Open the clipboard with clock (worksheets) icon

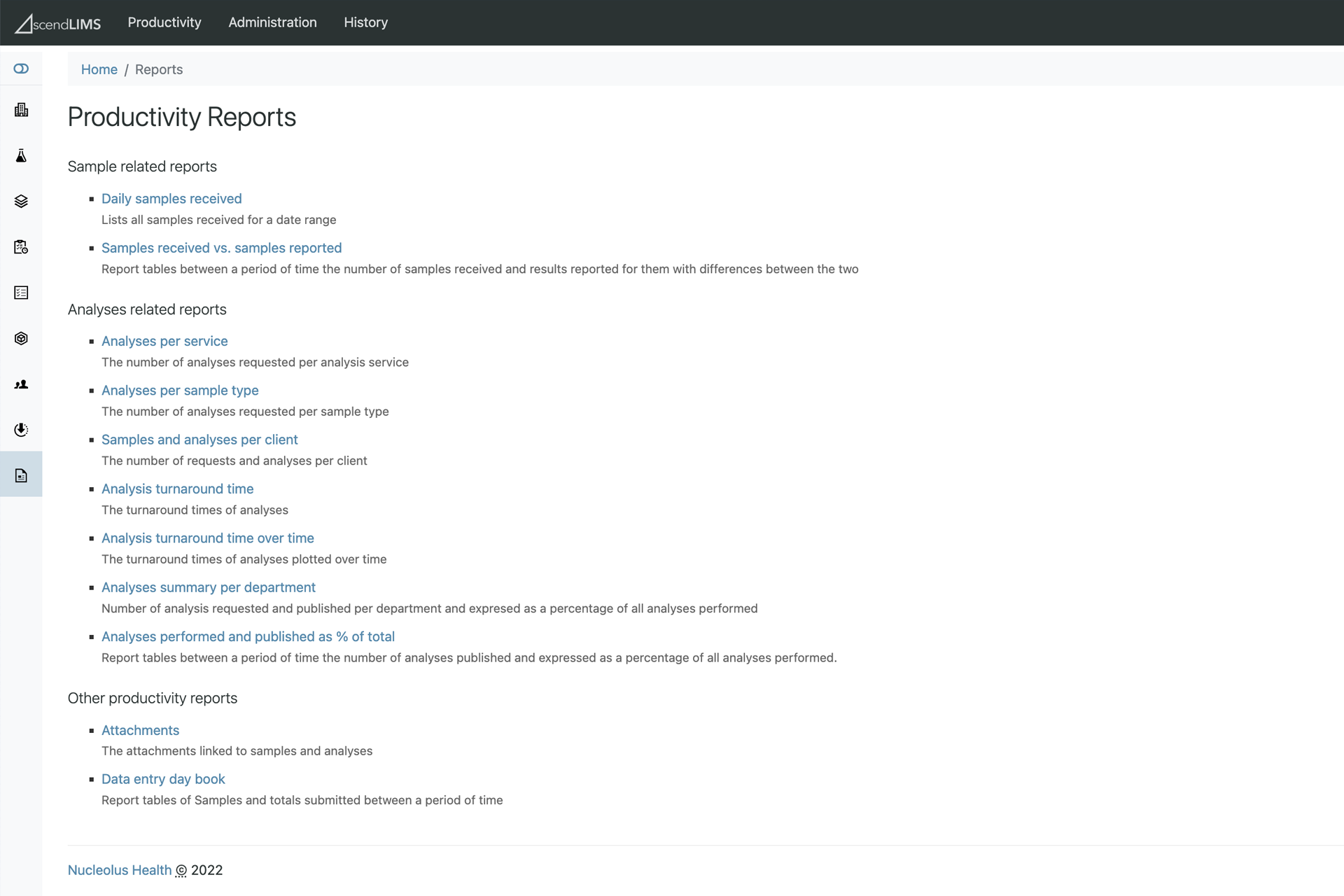tap(21, 247)
